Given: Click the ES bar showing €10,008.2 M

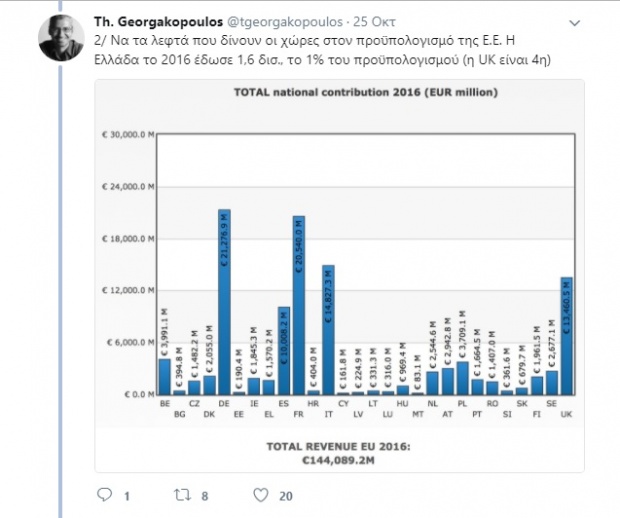Looking at the screenshot, I should point(283,350).
